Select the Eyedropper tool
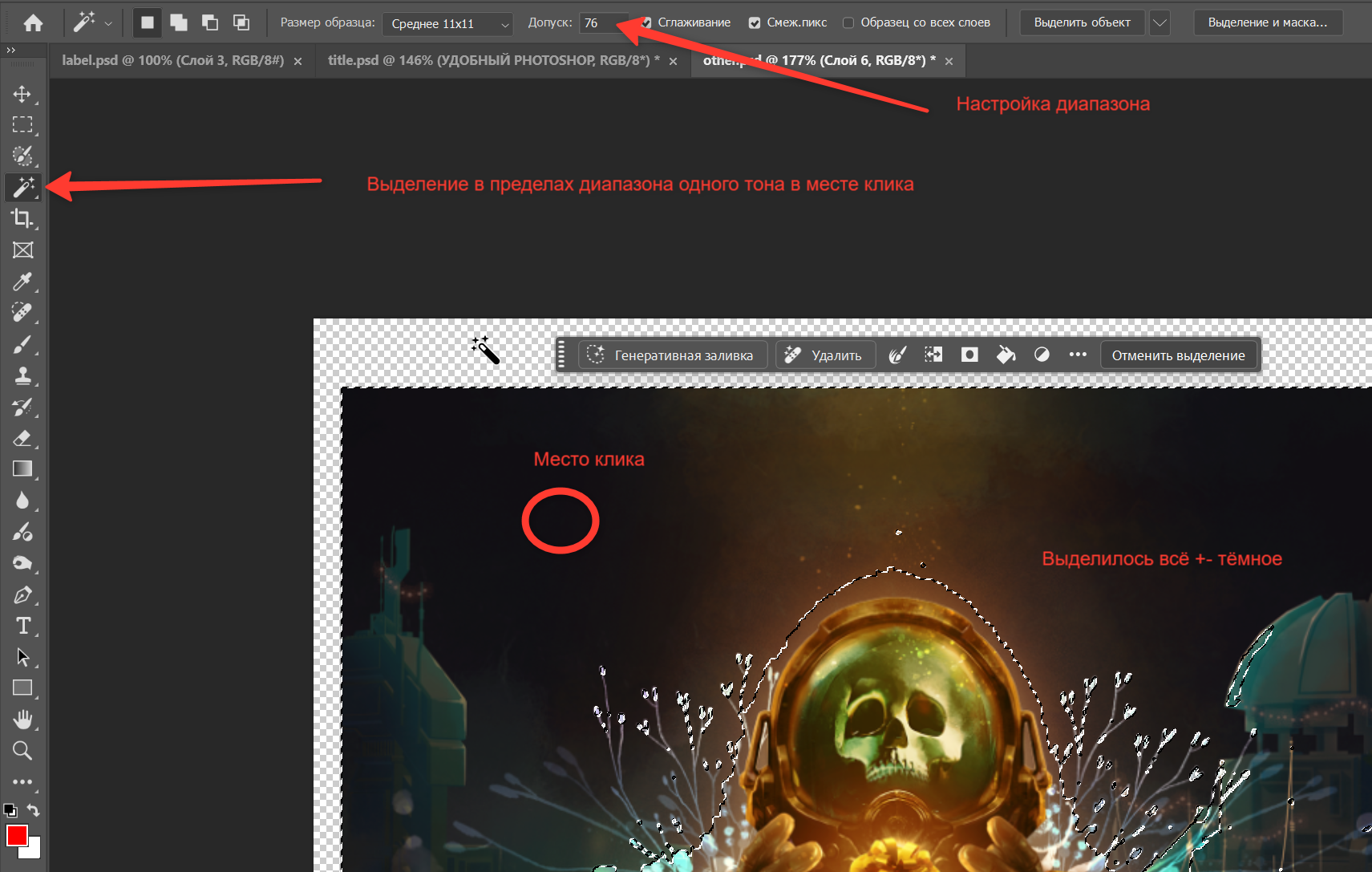Viewport: 1372px width, 872px height. pyautogui.click(x=22, y=281)
